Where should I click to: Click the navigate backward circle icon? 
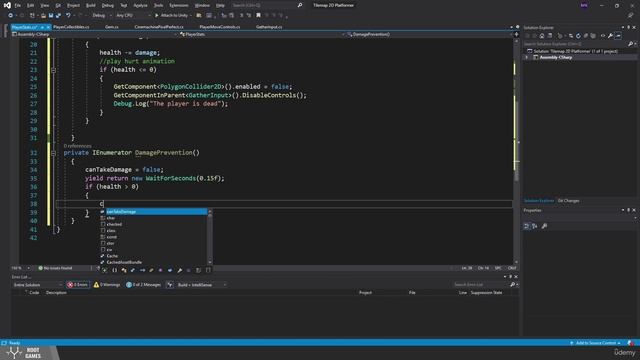click(x=10, y=16)
